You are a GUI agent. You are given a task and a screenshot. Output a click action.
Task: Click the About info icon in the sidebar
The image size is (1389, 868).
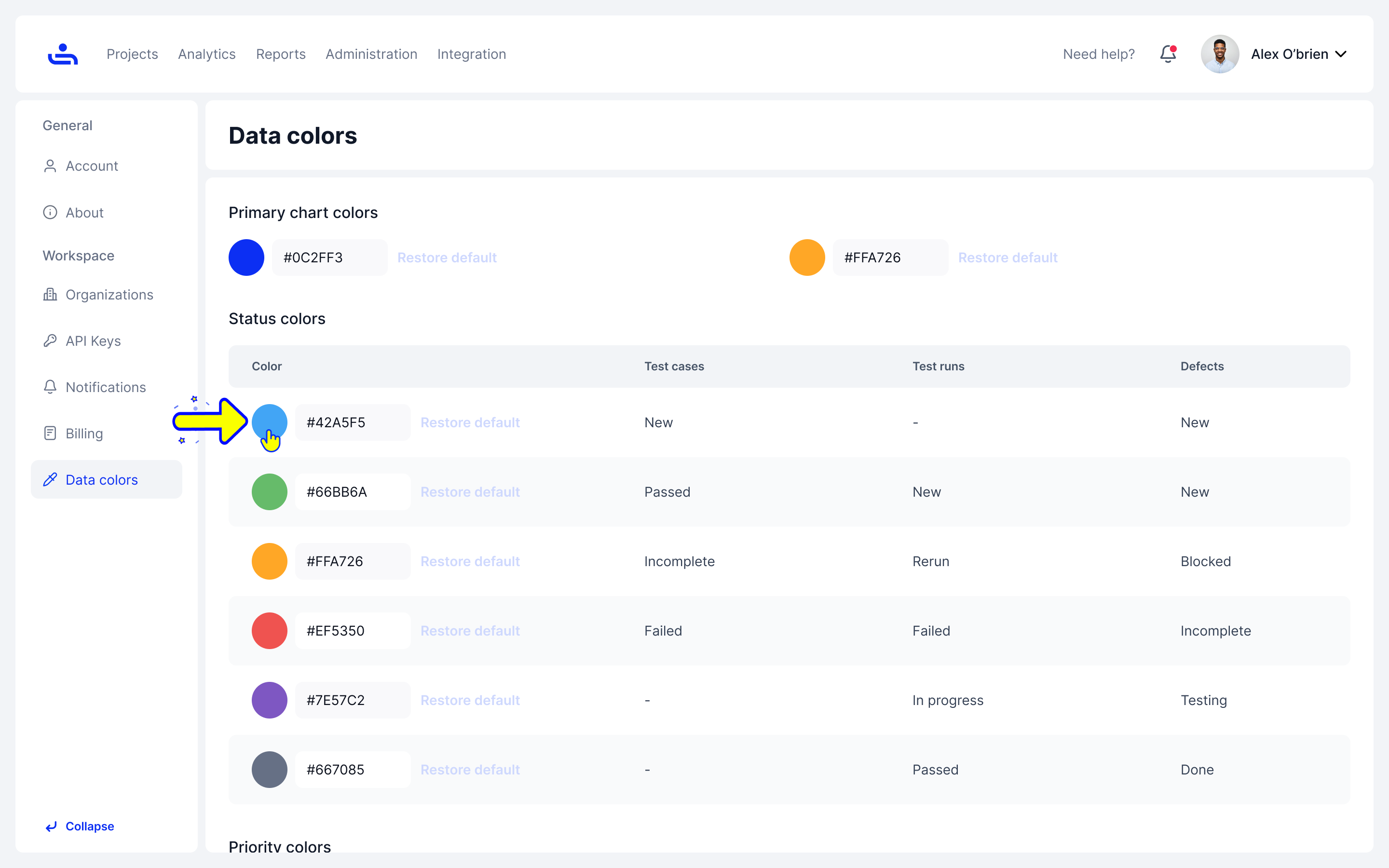50,212
